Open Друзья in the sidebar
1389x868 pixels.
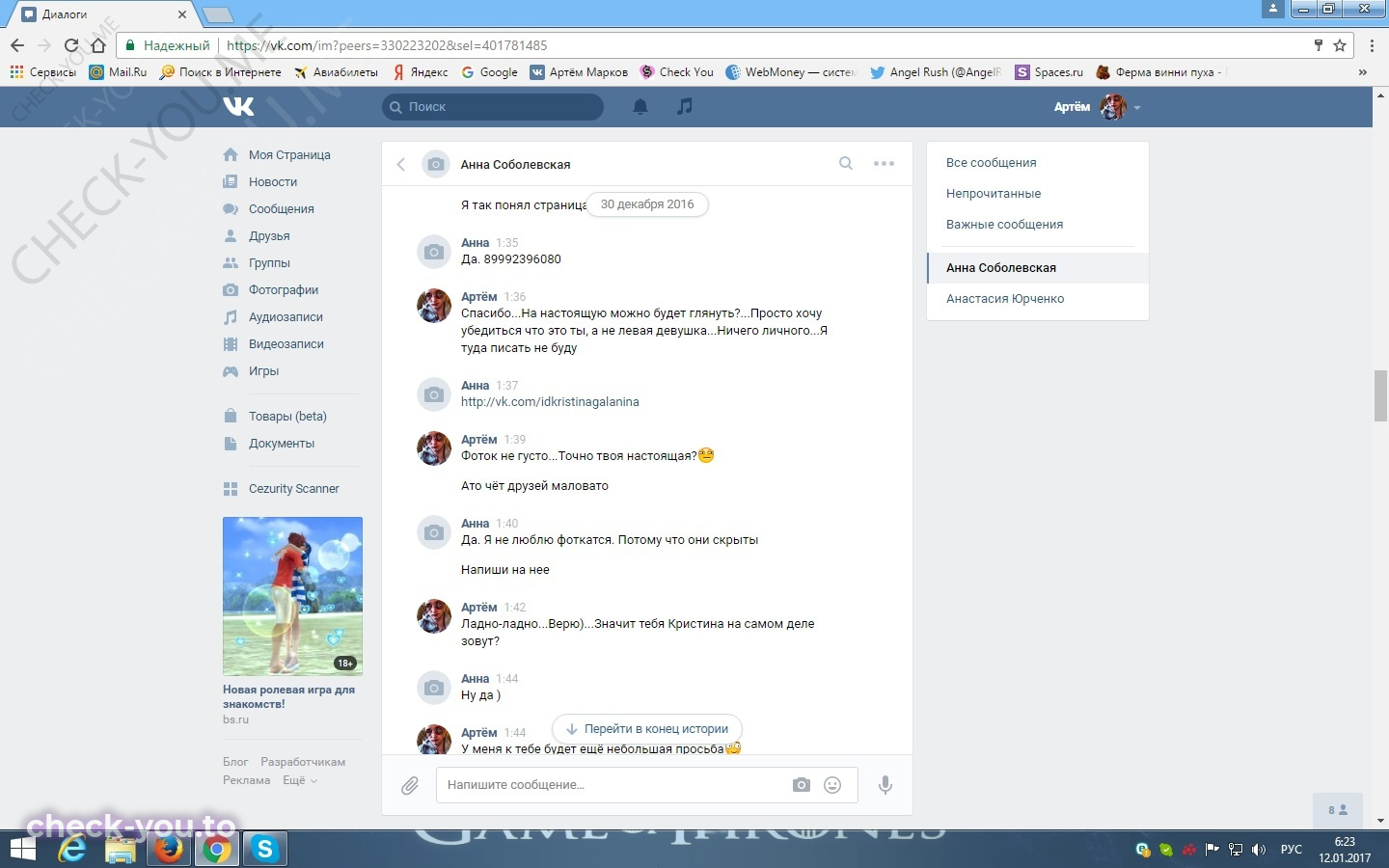(269, 236)
